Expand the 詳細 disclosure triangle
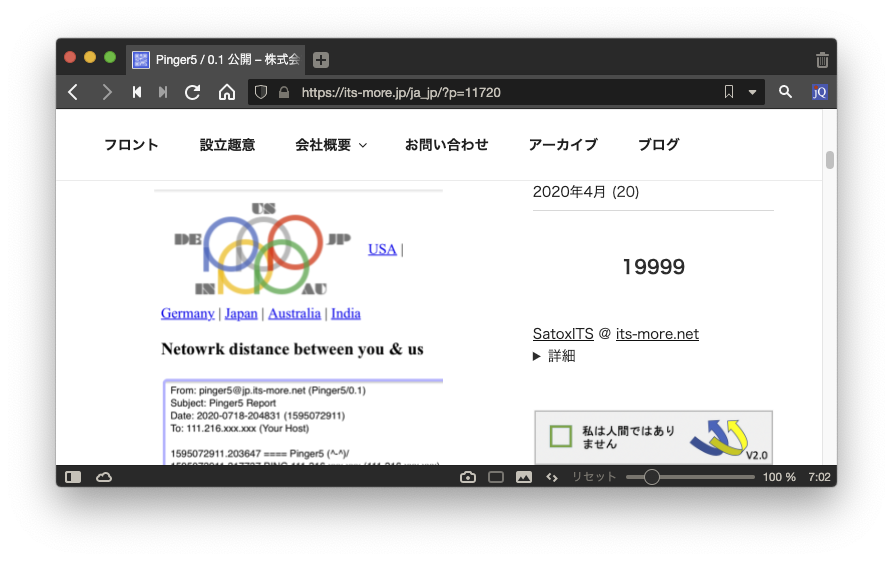Screen dimensions: 893x561 click(x=538, y=356)
